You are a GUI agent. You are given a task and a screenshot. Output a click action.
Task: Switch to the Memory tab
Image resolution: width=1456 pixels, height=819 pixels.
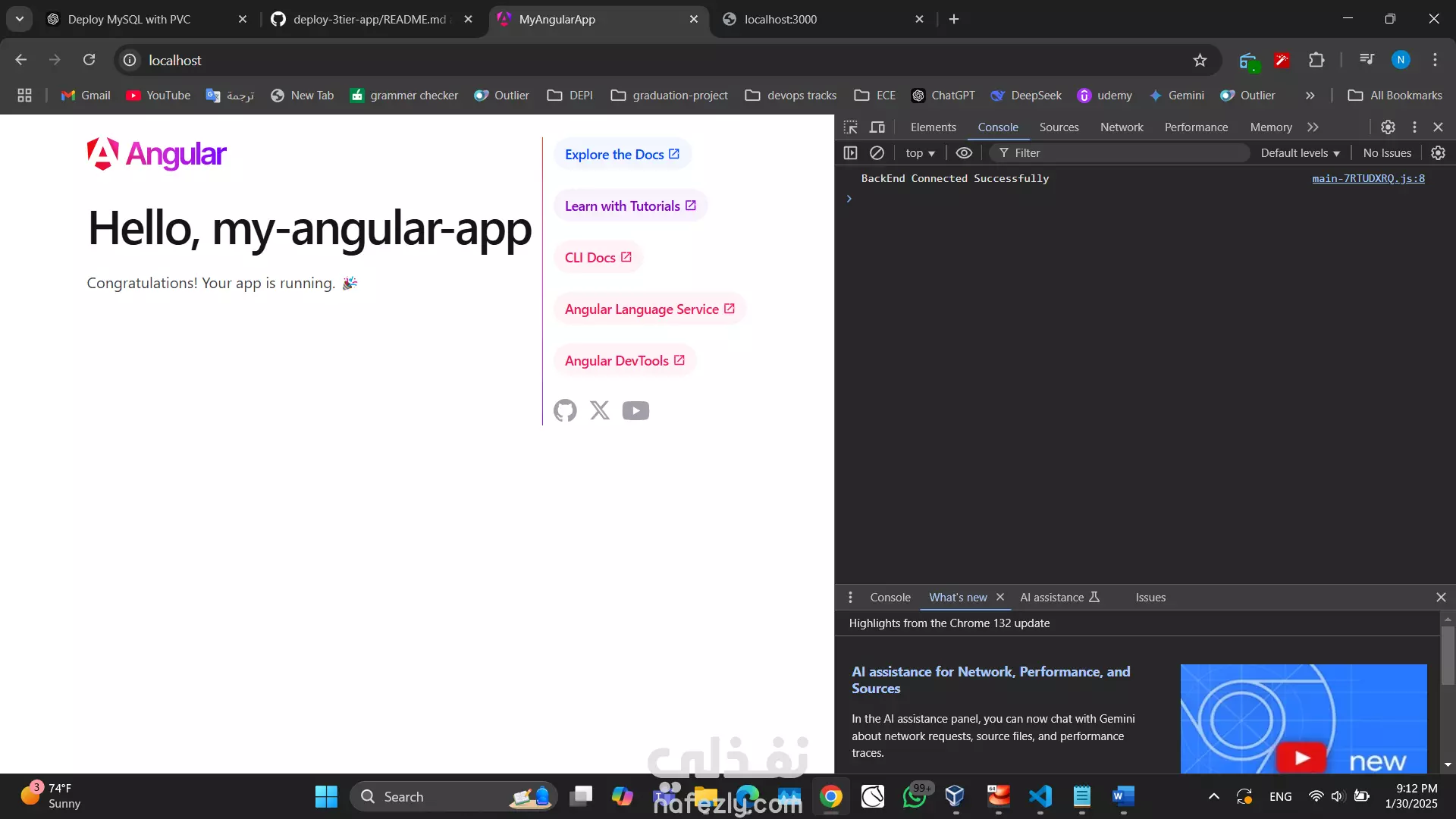point(1271,127)
